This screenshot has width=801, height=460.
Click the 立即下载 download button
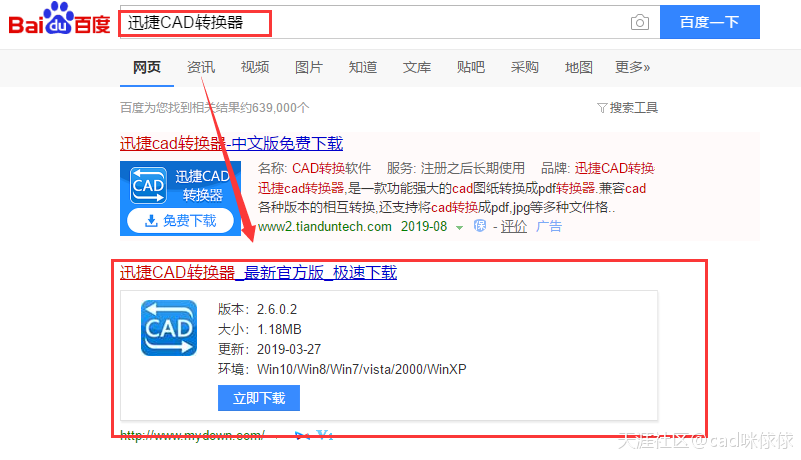[x=259, y=398]
